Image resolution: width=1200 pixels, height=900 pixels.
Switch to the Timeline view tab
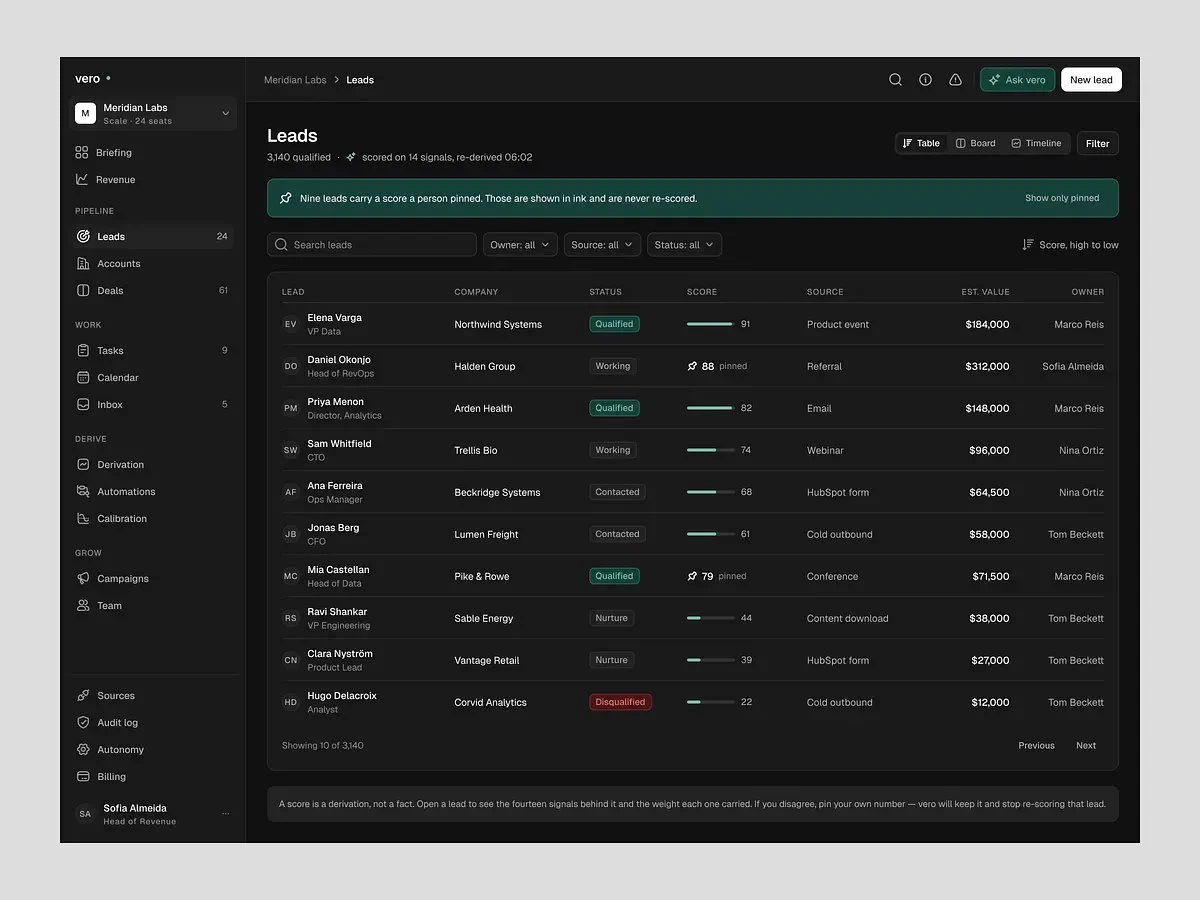click(1036, 143)
